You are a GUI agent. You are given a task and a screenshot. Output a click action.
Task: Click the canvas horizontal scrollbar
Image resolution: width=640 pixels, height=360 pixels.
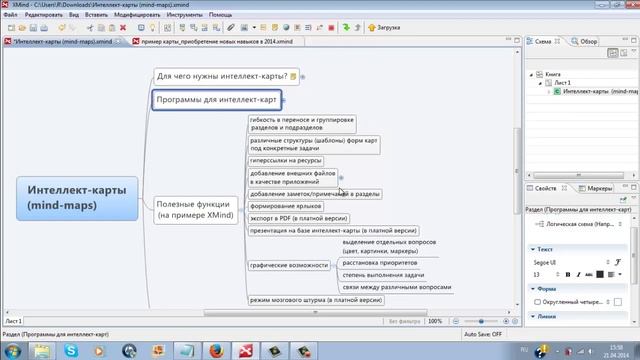click(315, 312)
